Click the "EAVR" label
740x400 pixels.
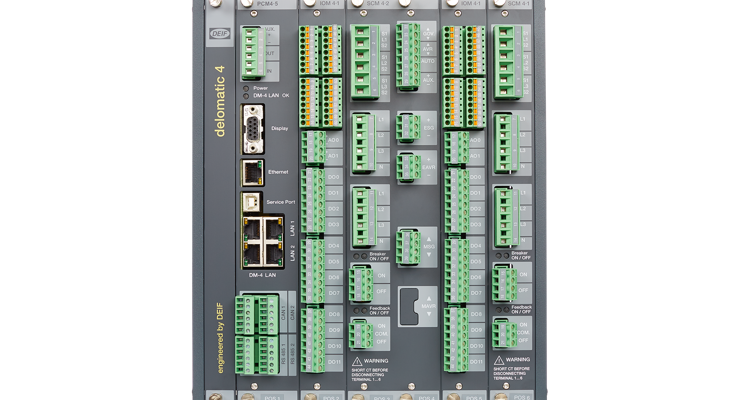click(x=429, y=167)
